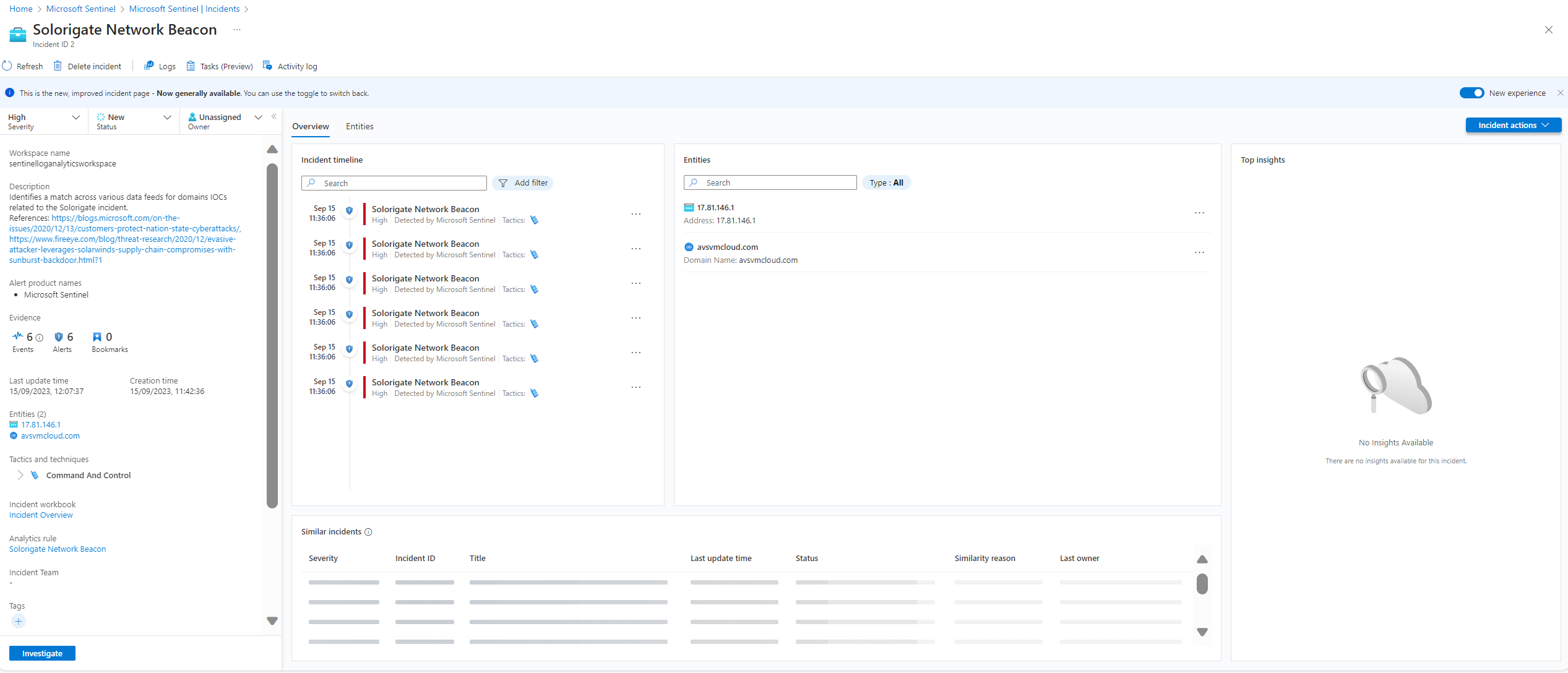Toggle off the New experience switch
Screen dimensions: 1568x673
coord(1471,93)
